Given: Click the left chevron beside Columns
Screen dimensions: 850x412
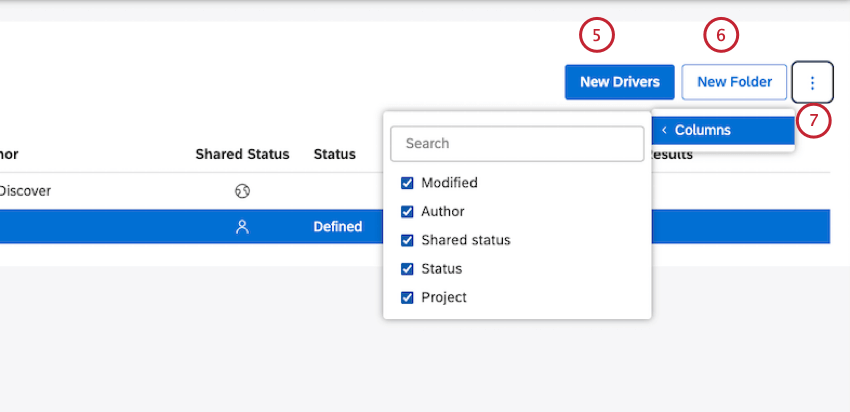Looking at the screenshot, I should click(664, 130).
